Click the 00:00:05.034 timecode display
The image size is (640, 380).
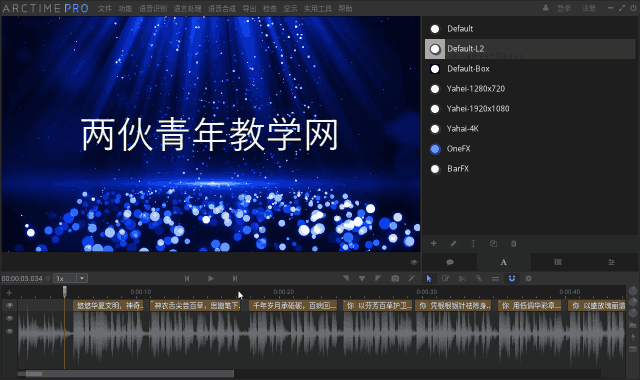tap(22, 279)
